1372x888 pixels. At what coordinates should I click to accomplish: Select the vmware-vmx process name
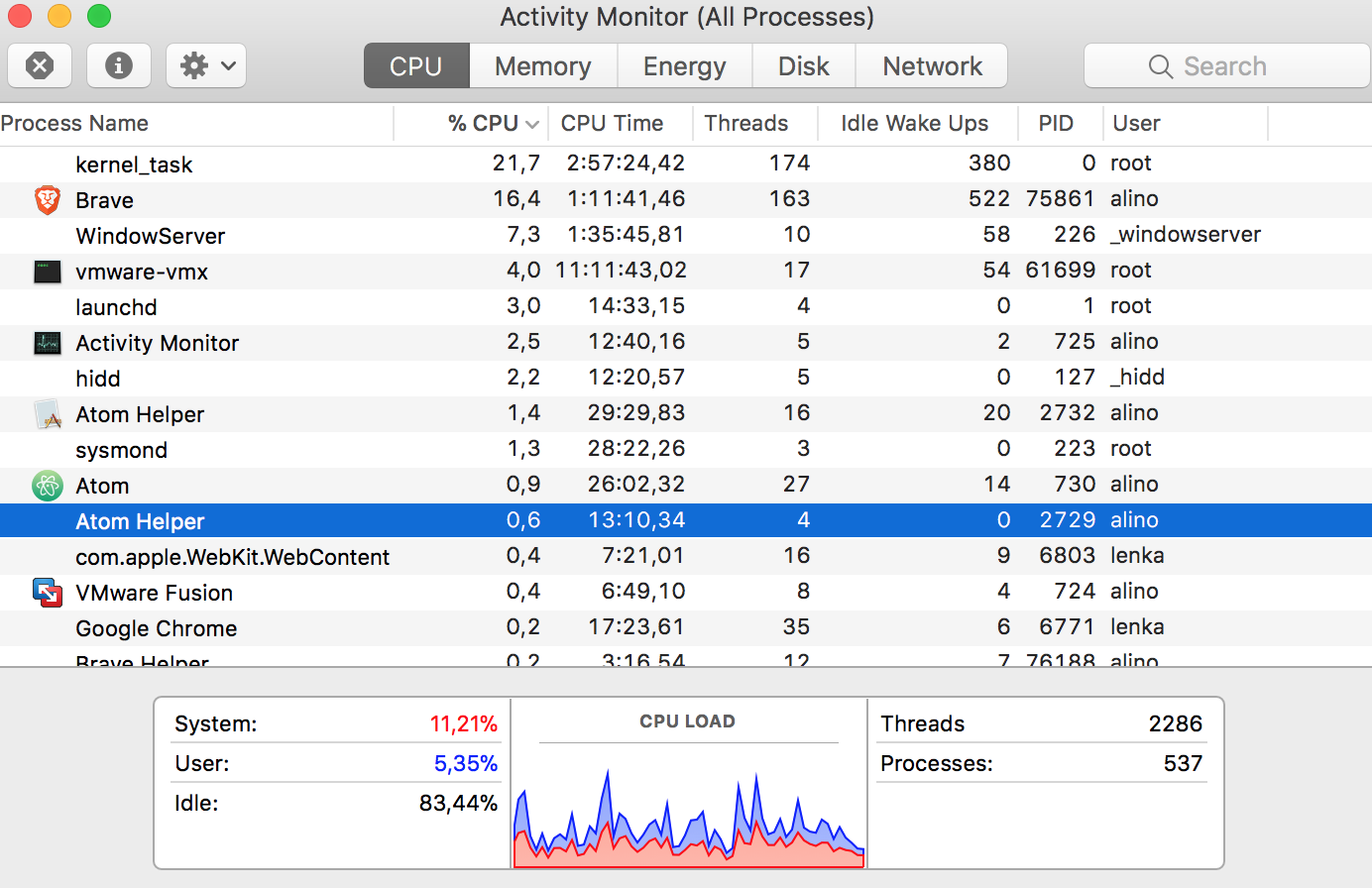142,272
